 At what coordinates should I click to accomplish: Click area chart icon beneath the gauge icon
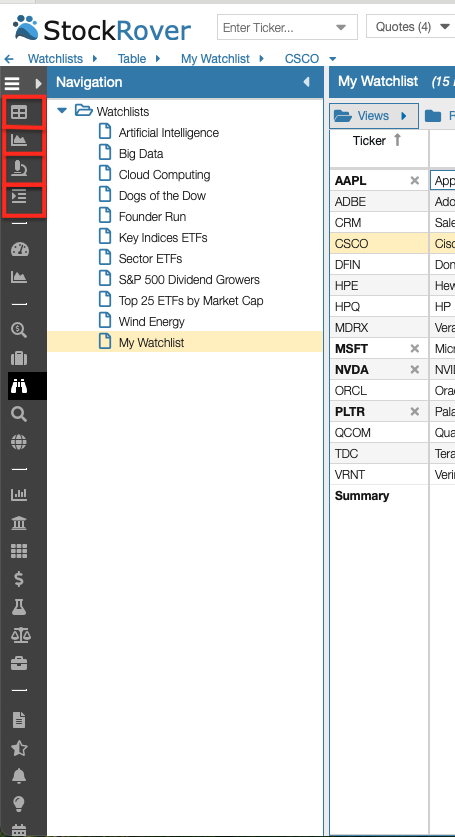point(19,277)
